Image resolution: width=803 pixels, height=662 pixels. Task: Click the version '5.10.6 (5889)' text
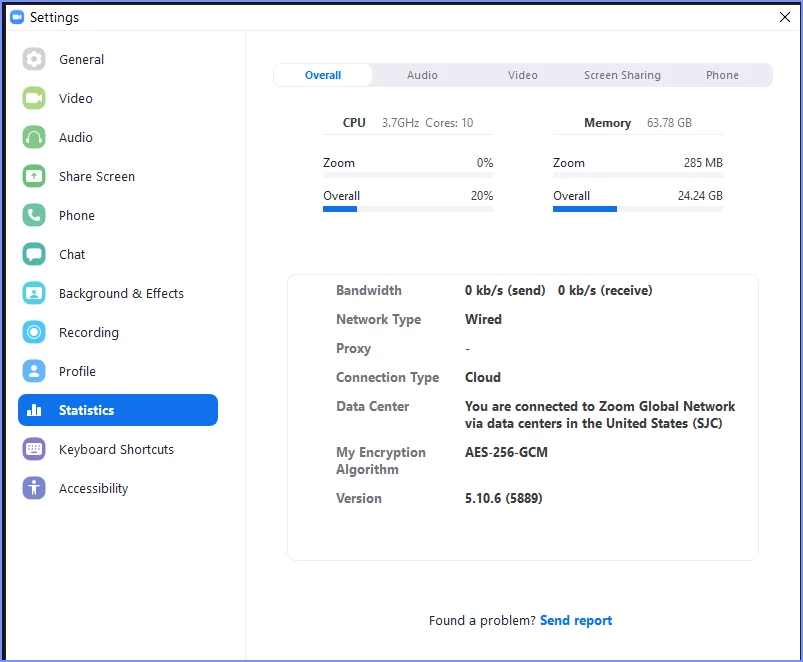click(503, 498)
